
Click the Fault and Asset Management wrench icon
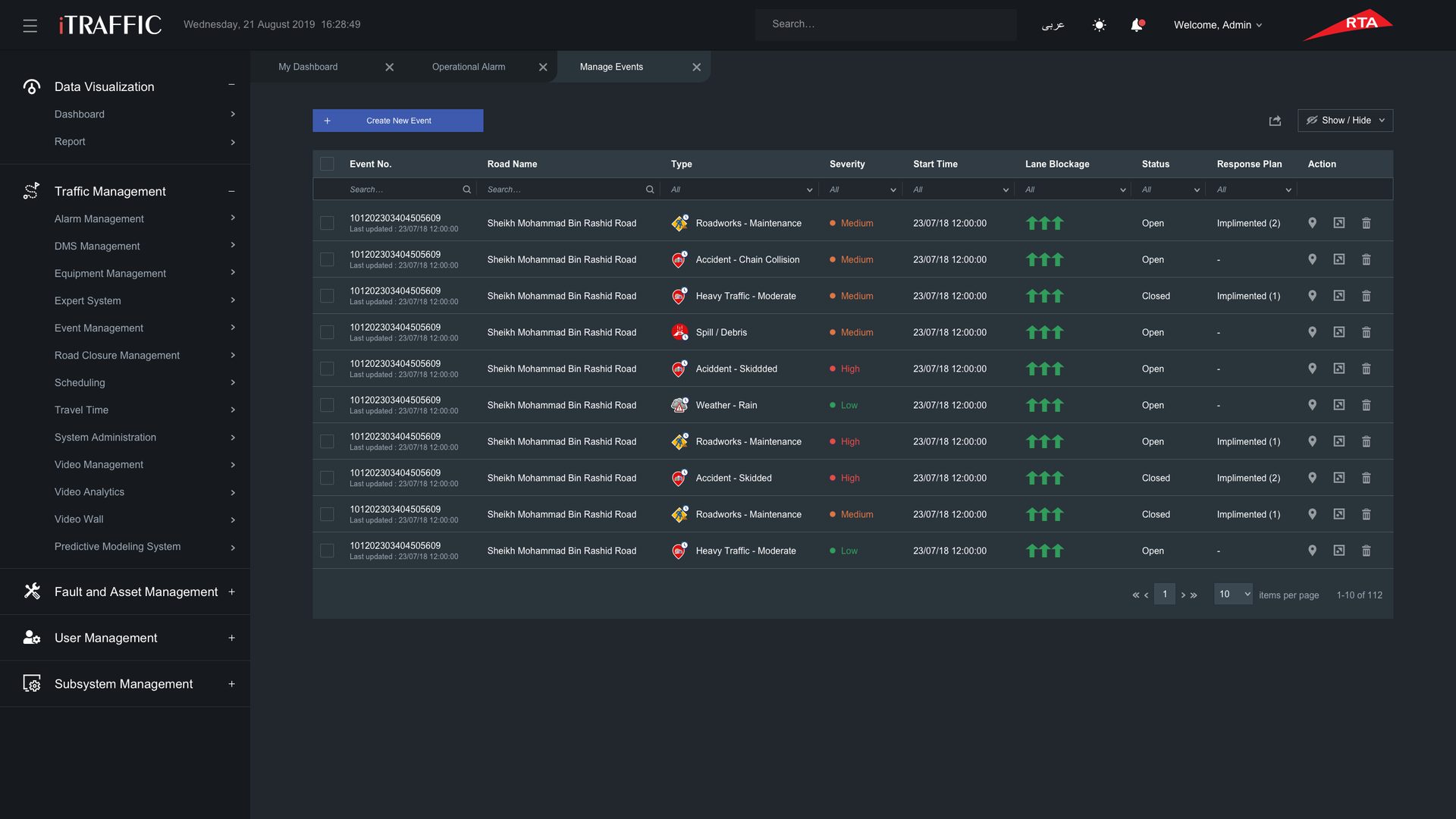pos(31,591)
